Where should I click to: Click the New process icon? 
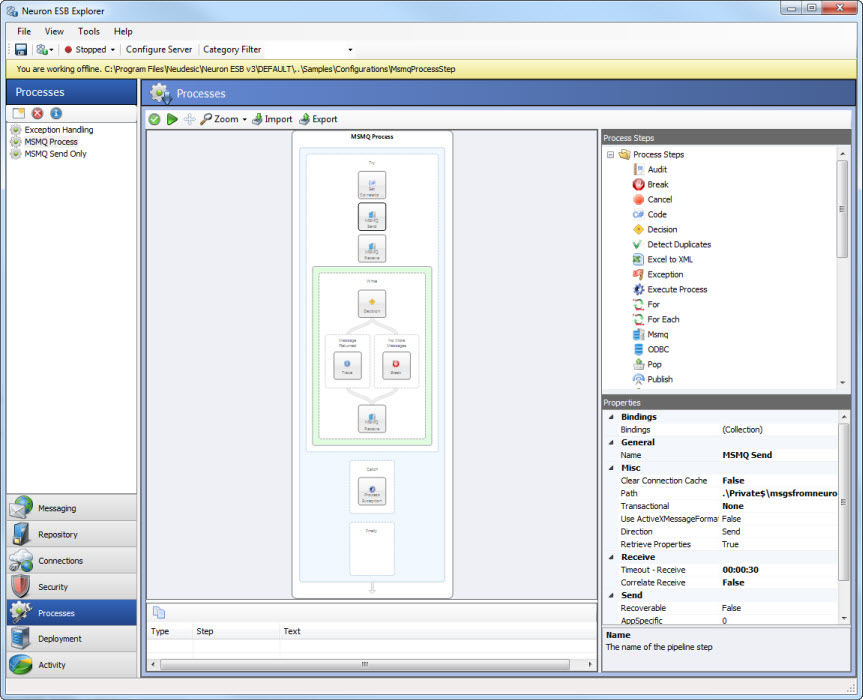[19, 113]
